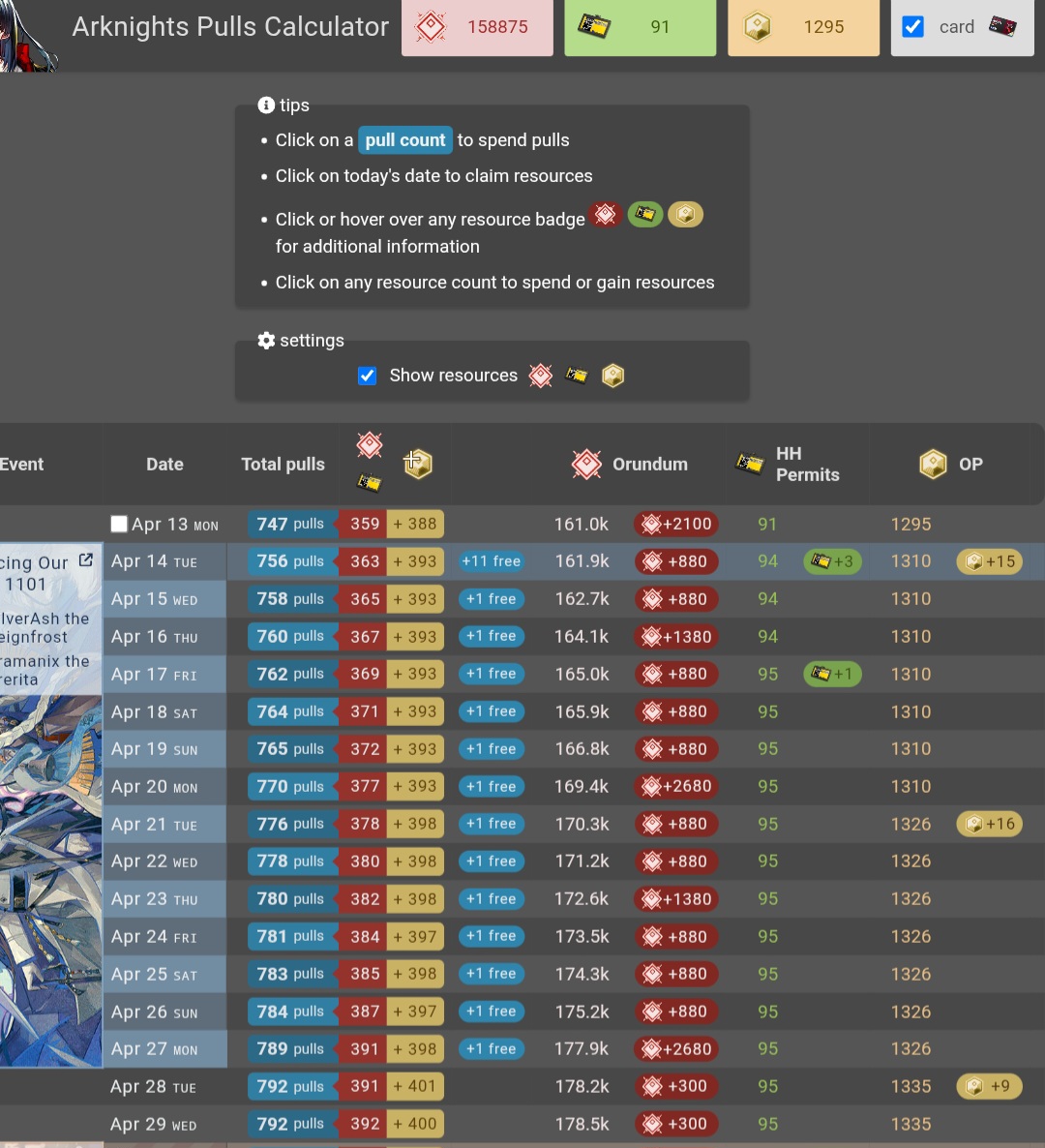The width and height of the screenshot is (1045, 1148).
Task: Click the OP column header icon
Action: [933, 465]
